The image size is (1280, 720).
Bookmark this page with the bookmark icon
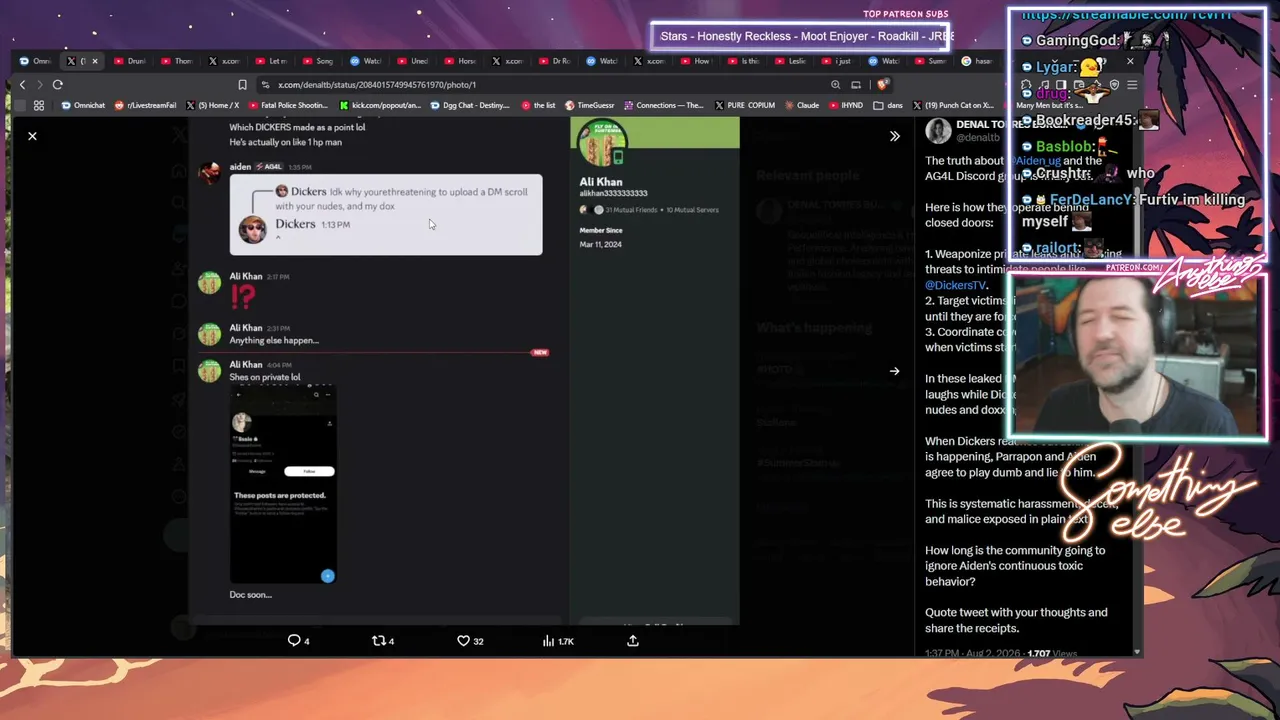242,85
